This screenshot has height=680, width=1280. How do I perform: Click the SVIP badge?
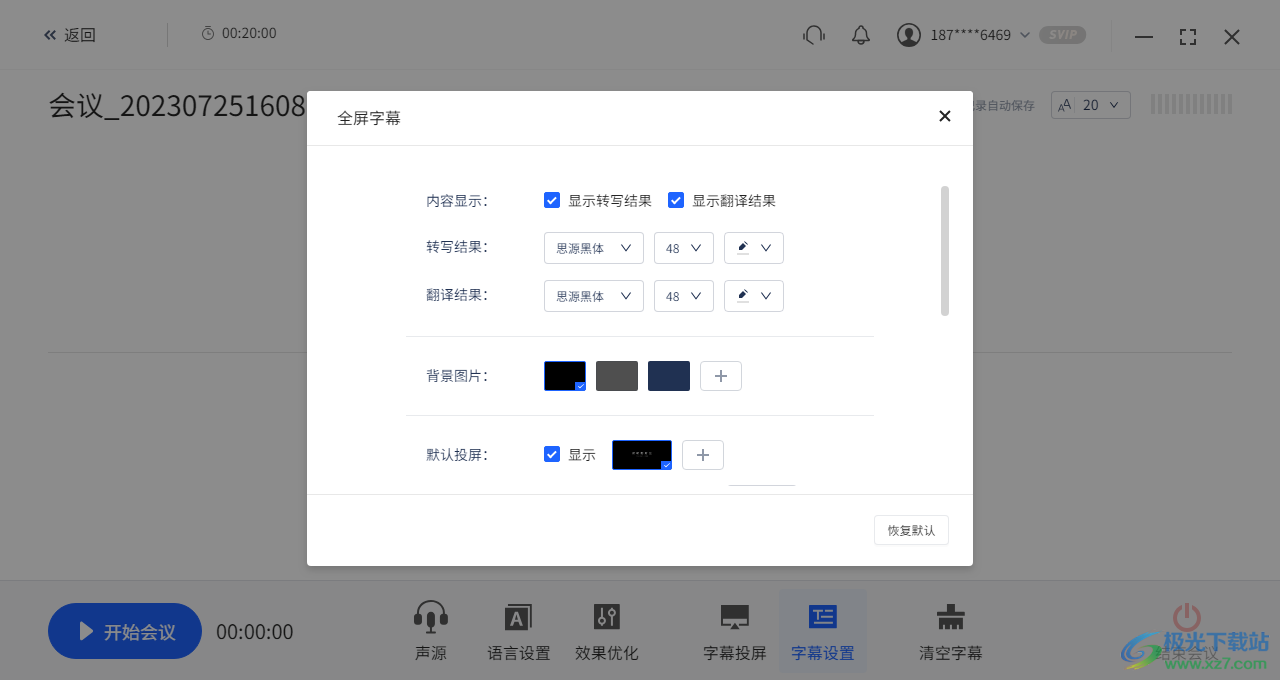pyautogui.click(x=1061, y=34)
